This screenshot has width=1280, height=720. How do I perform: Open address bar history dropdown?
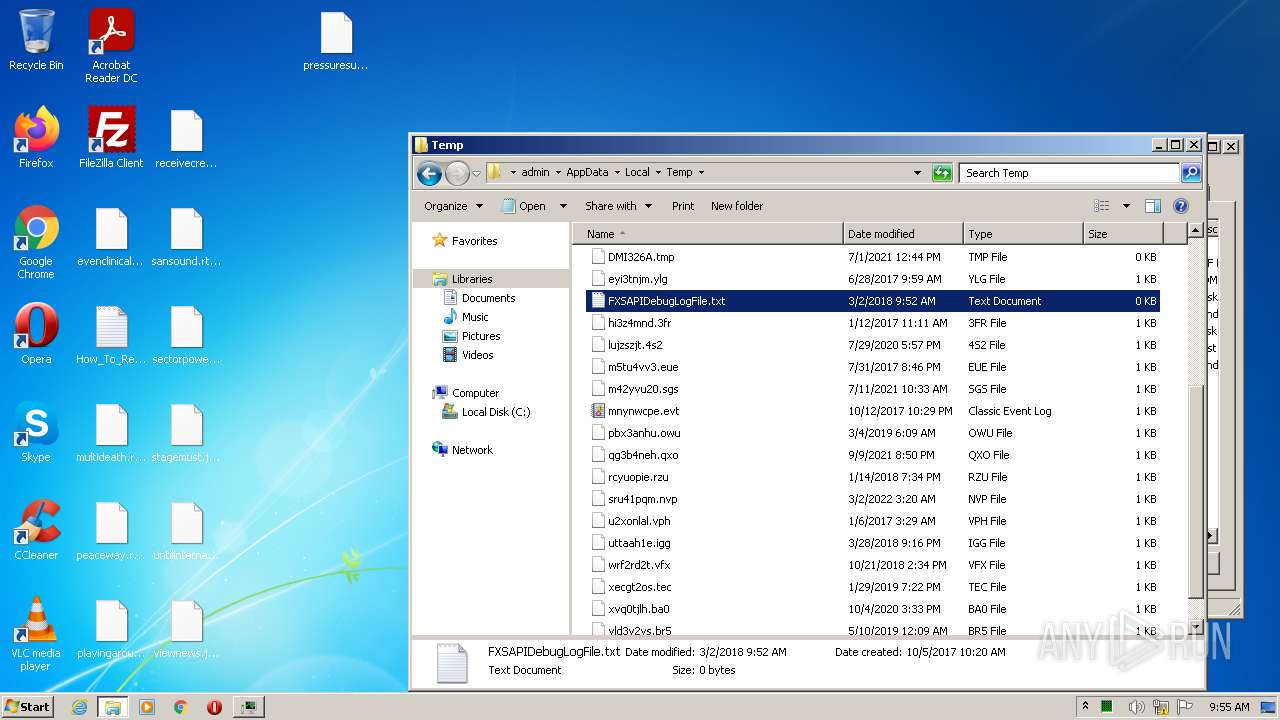pyautogui.click(x=918, y=173)
